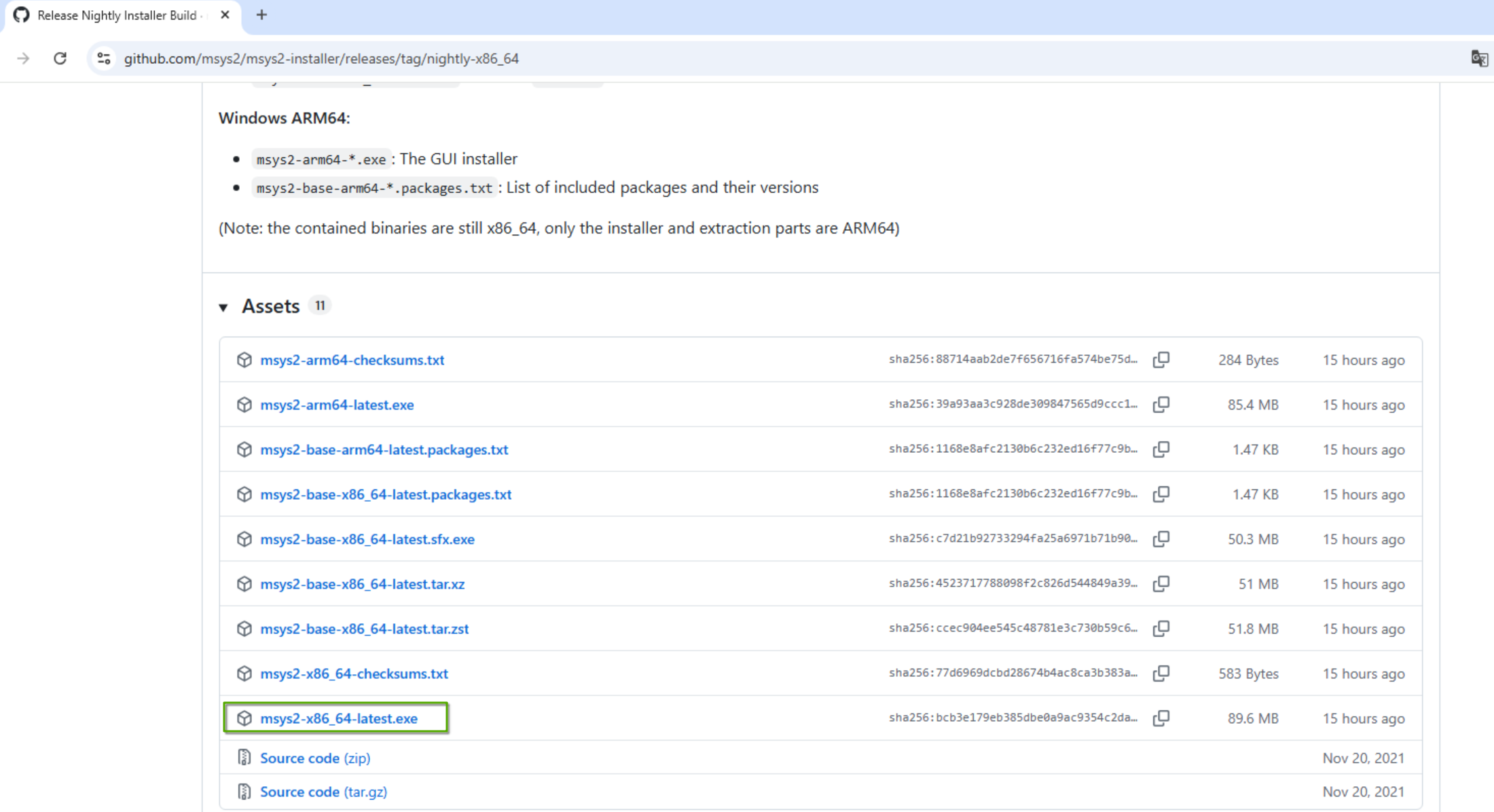Open a new browser tab
Image resolution: width=1494 pixels, height=812 pixels.
coord(261,15)
